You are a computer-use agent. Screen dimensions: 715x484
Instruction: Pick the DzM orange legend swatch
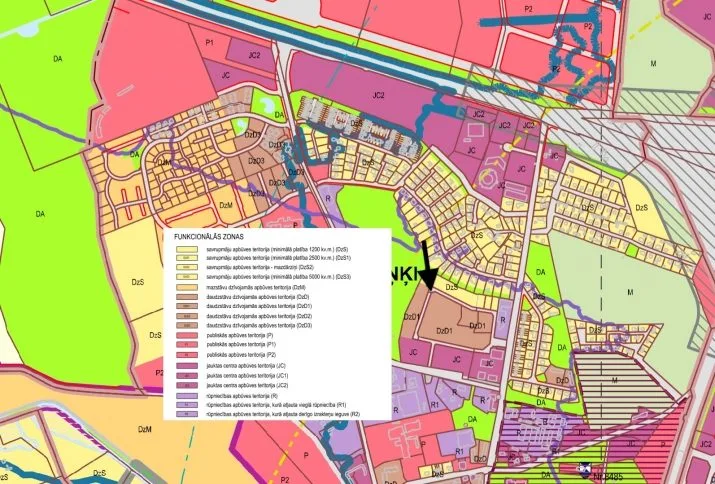187,287
